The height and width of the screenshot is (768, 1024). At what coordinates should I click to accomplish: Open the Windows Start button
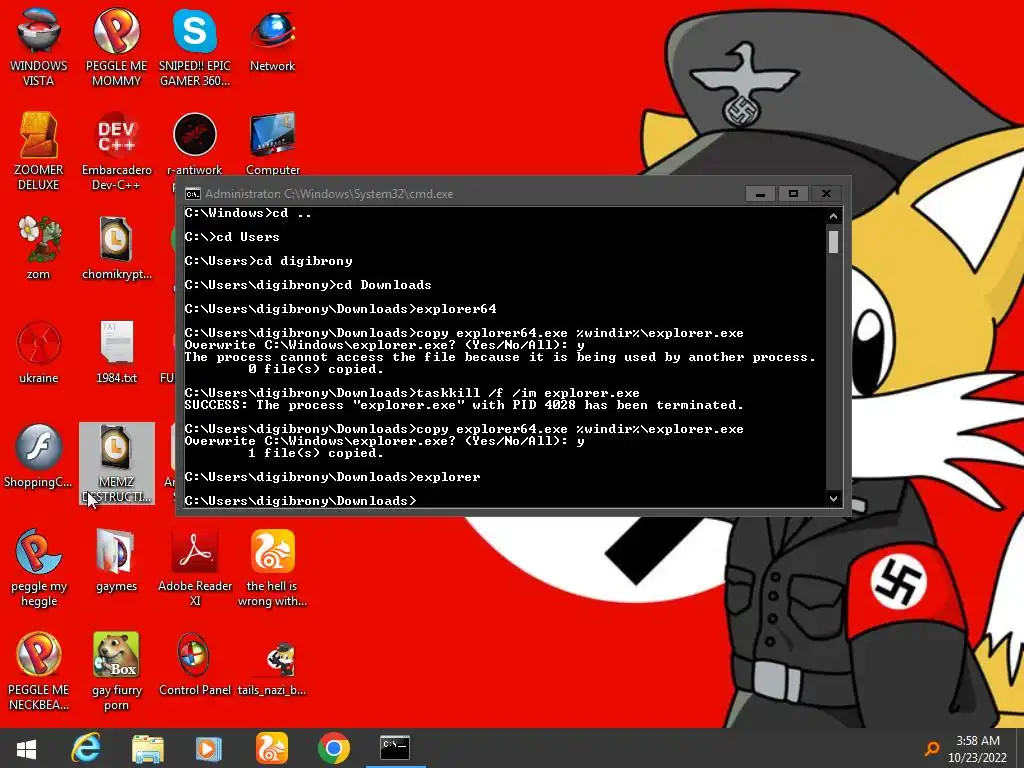click(x=26, y=748)
